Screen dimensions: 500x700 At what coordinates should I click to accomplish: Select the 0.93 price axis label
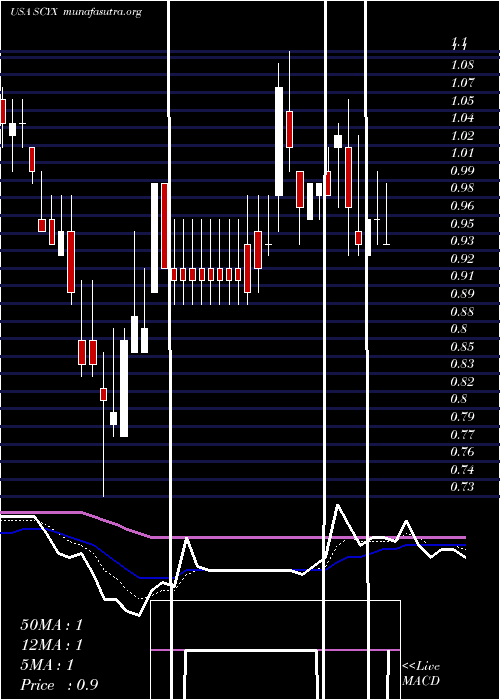pos(462,241)
